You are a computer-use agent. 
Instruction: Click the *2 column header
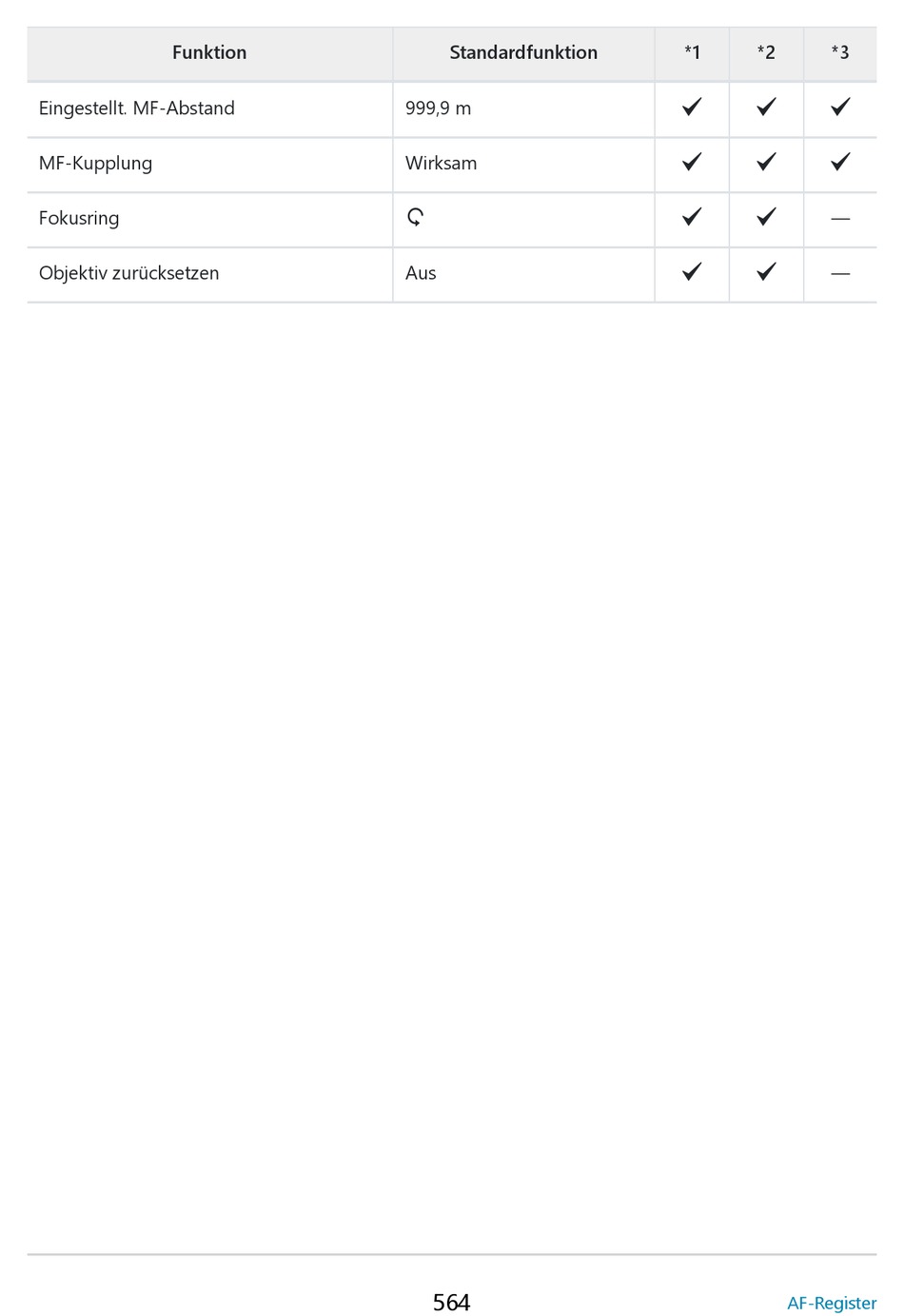(x=766, y=53)
